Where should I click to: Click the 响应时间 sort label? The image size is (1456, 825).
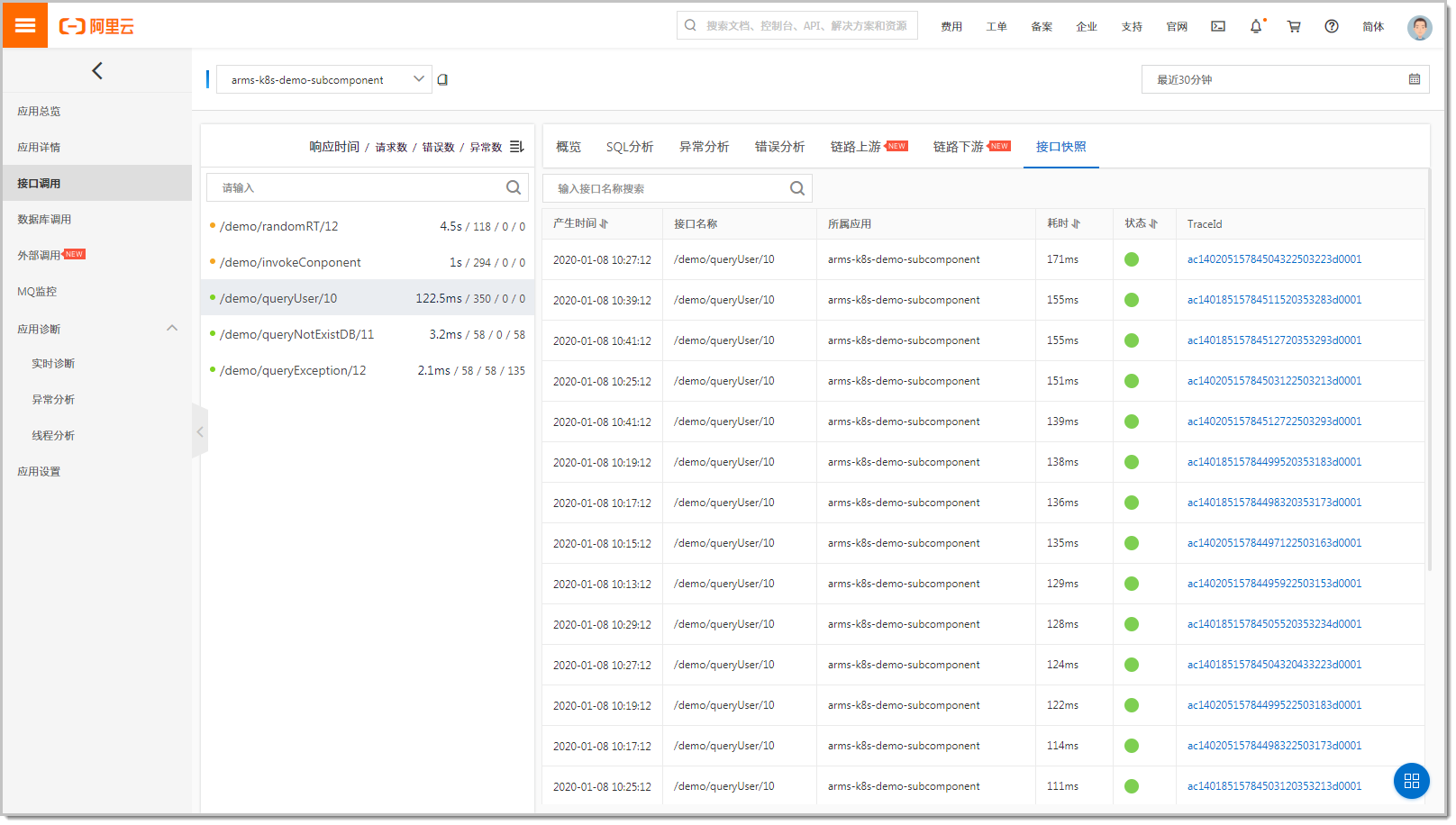334,147
